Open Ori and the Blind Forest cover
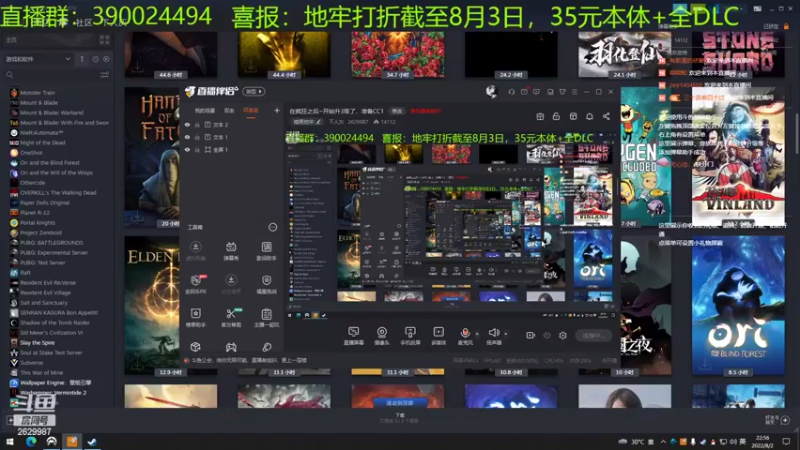Image resolution: width=800 pixels, height=450 pixels. pos(738,305)
